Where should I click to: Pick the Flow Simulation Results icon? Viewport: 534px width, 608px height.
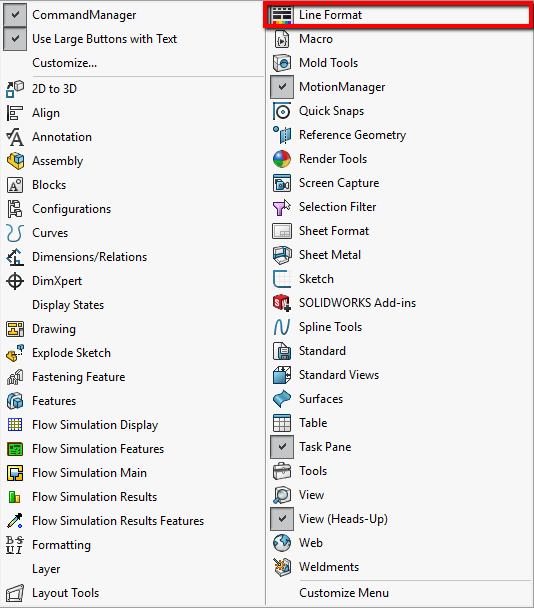point(15,497)
